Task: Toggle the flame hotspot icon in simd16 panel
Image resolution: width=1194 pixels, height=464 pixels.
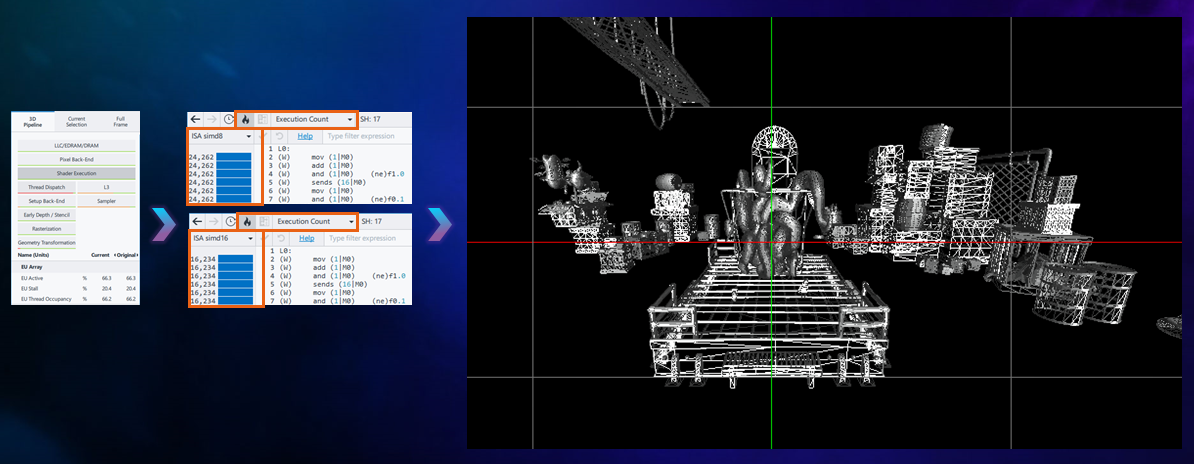Action: 246,221
